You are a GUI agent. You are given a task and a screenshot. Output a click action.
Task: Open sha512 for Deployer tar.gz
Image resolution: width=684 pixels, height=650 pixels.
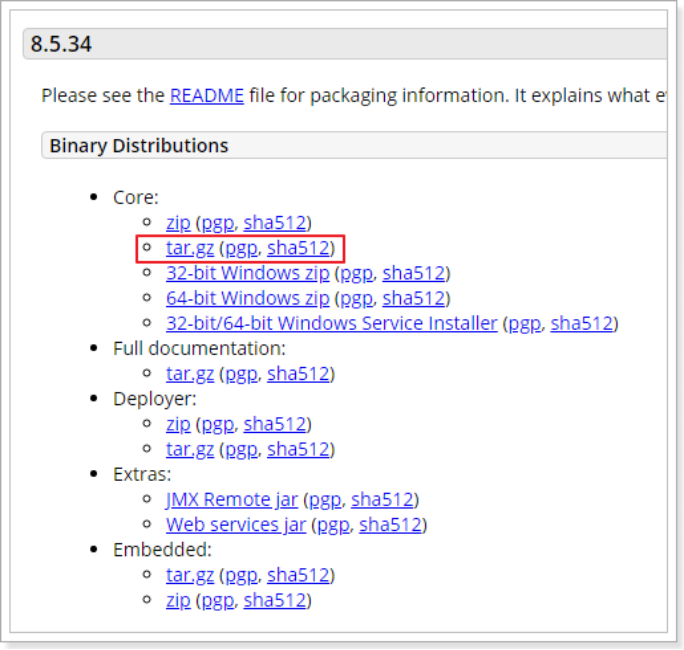click(x=298, y=450)
